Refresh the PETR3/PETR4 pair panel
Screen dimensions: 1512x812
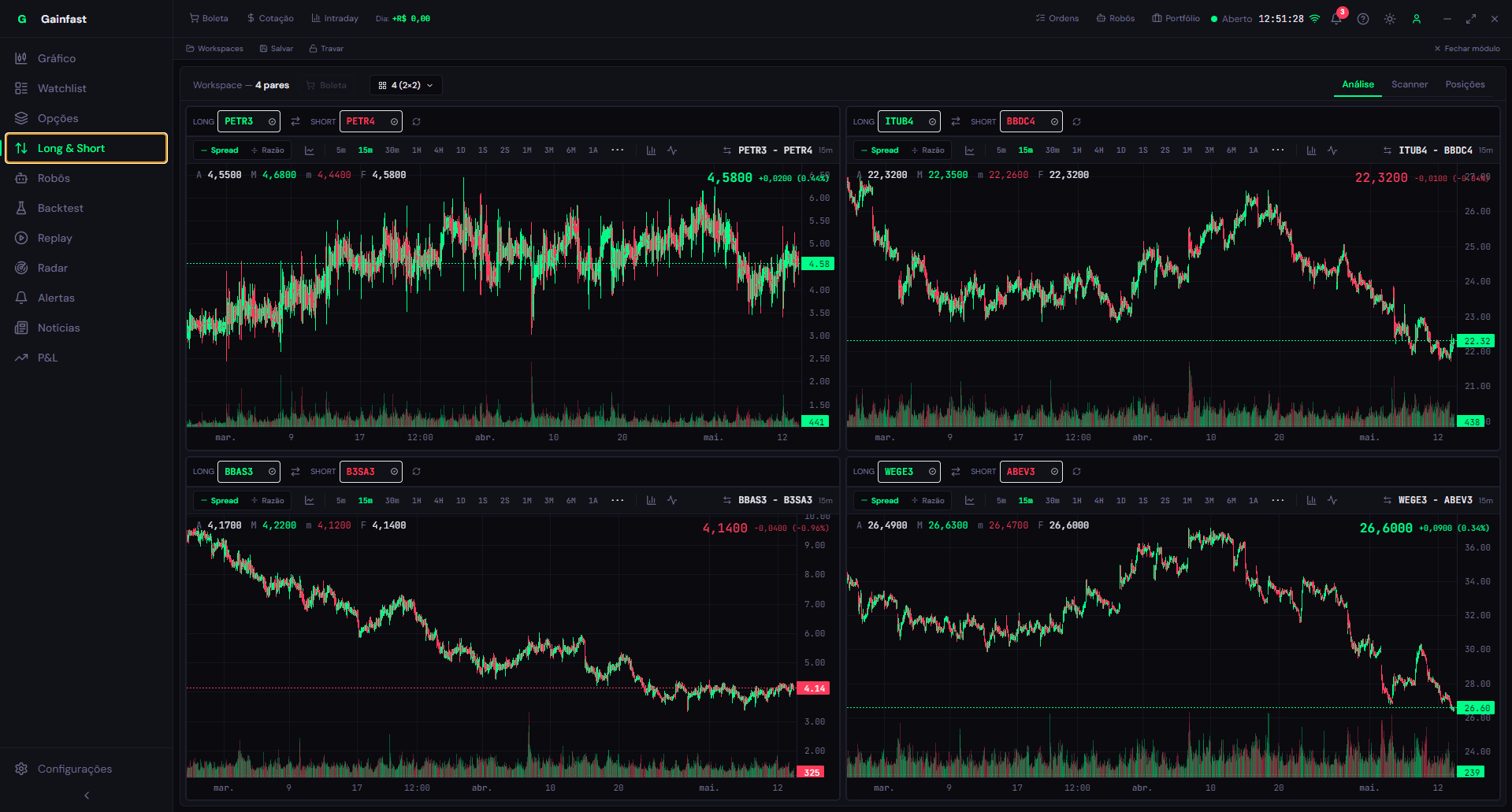[x=416, y=121]
